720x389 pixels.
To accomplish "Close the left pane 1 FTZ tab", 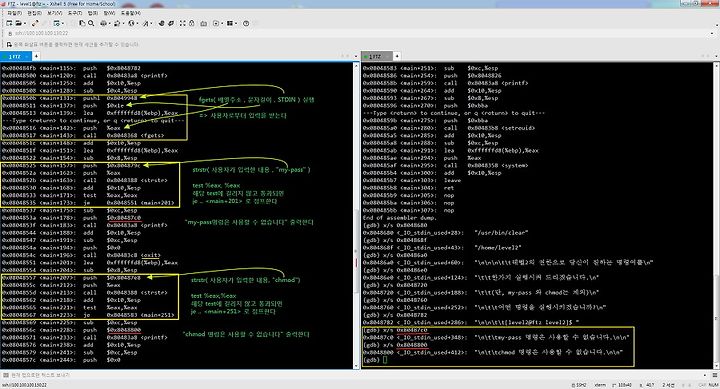I will point(28,56).
